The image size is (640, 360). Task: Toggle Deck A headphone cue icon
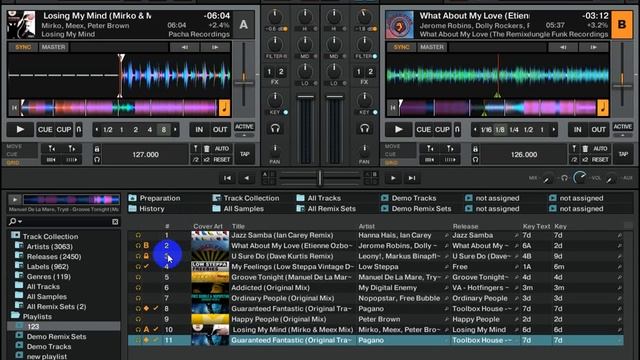point(275,129)
